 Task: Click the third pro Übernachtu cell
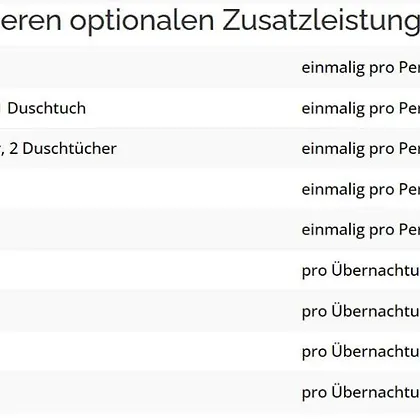361,351
